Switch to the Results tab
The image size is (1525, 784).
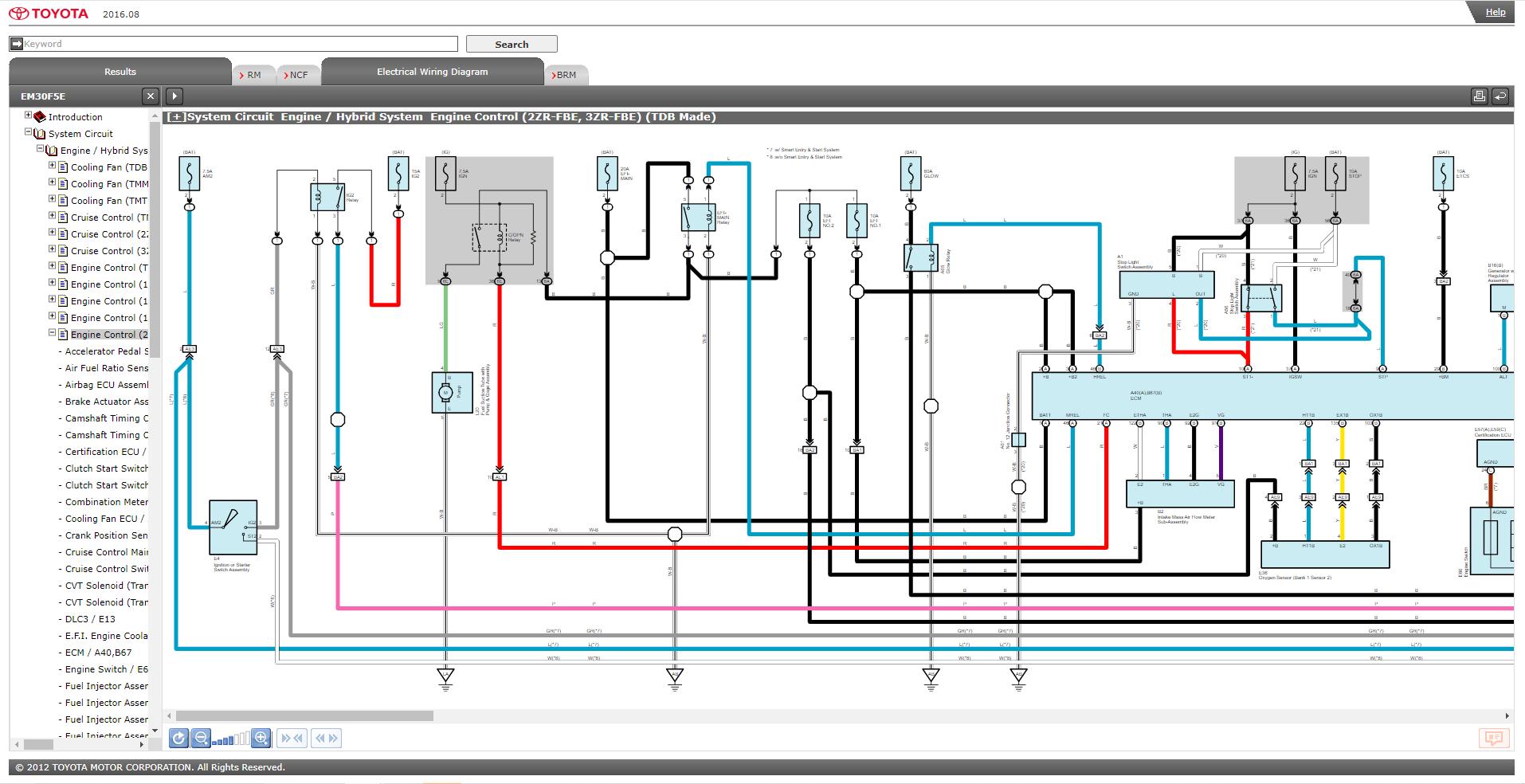(x=120, y=72)
